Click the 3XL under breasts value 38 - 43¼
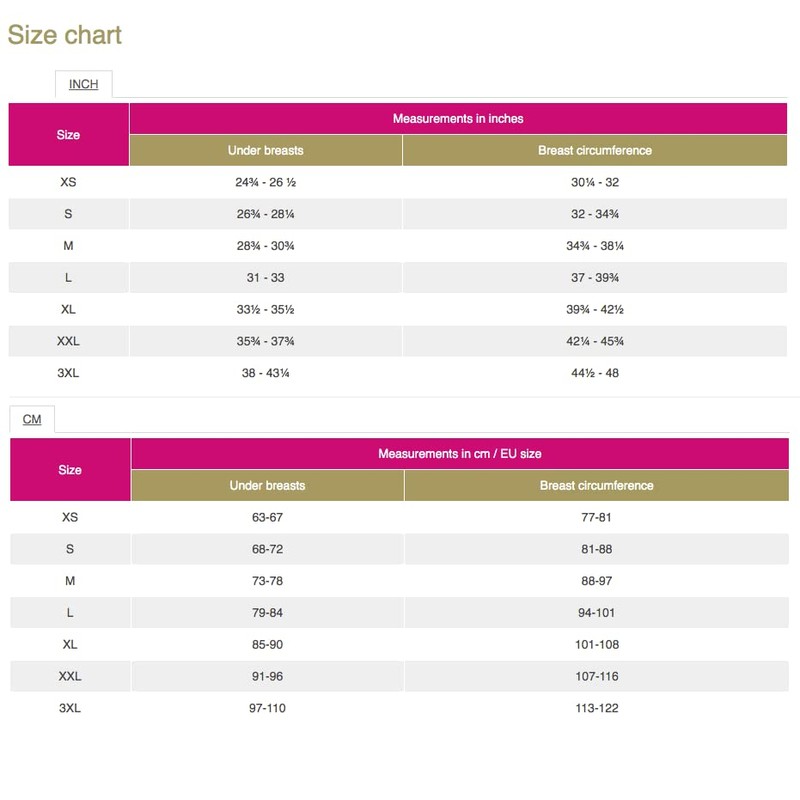The width and height of the screenshot is (800, 800). tap(264, 370)
